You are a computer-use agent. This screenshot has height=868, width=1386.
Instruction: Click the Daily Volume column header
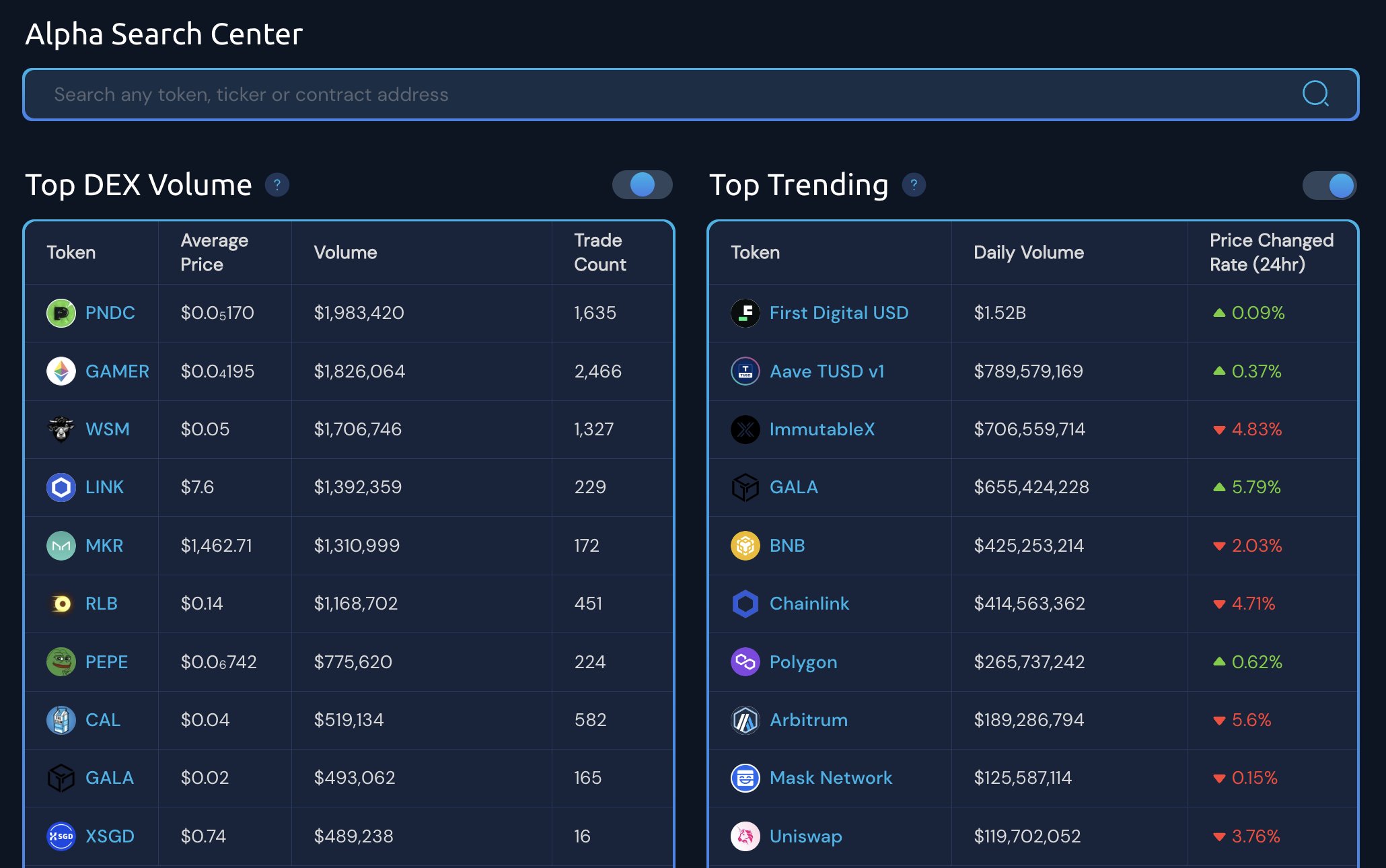[1029, 252]
